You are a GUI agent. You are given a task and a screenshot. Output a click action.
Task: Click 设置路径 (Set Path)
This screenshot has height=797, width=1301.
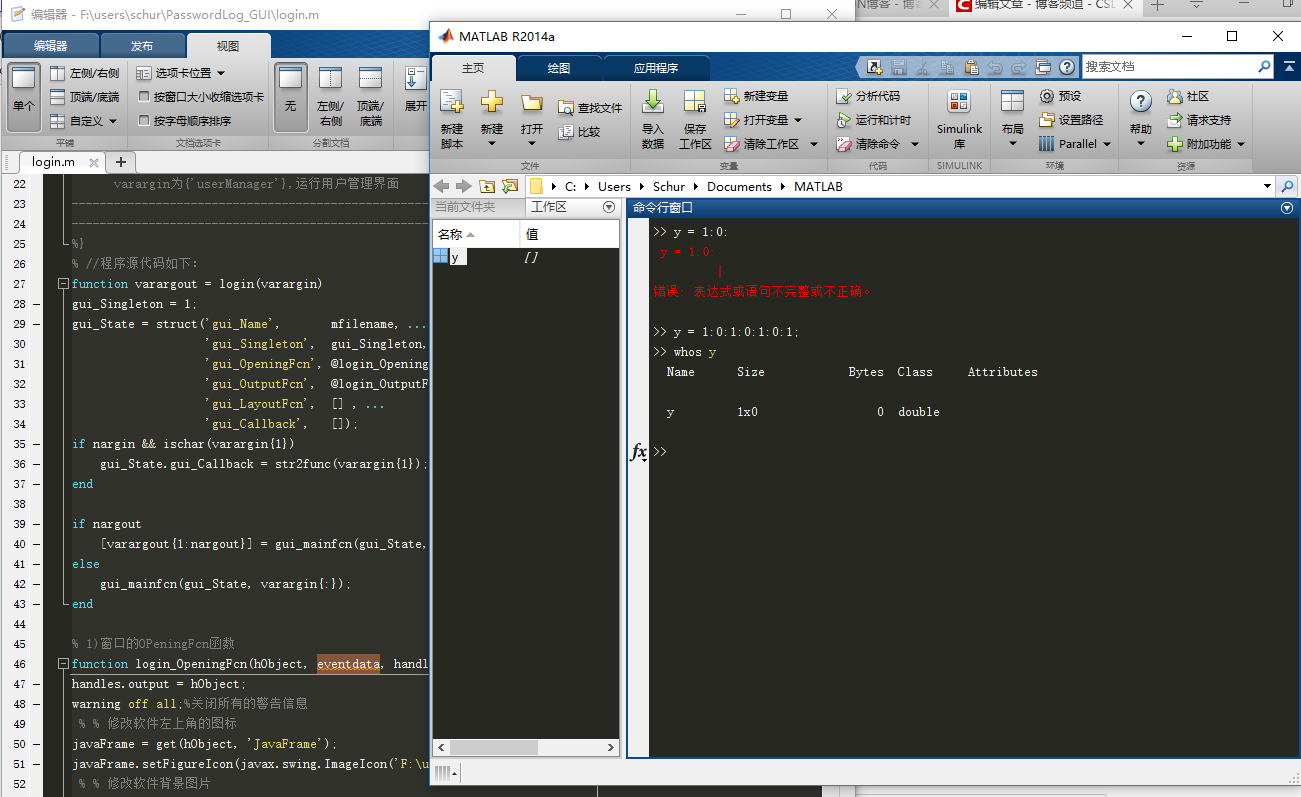[1071, 120]
